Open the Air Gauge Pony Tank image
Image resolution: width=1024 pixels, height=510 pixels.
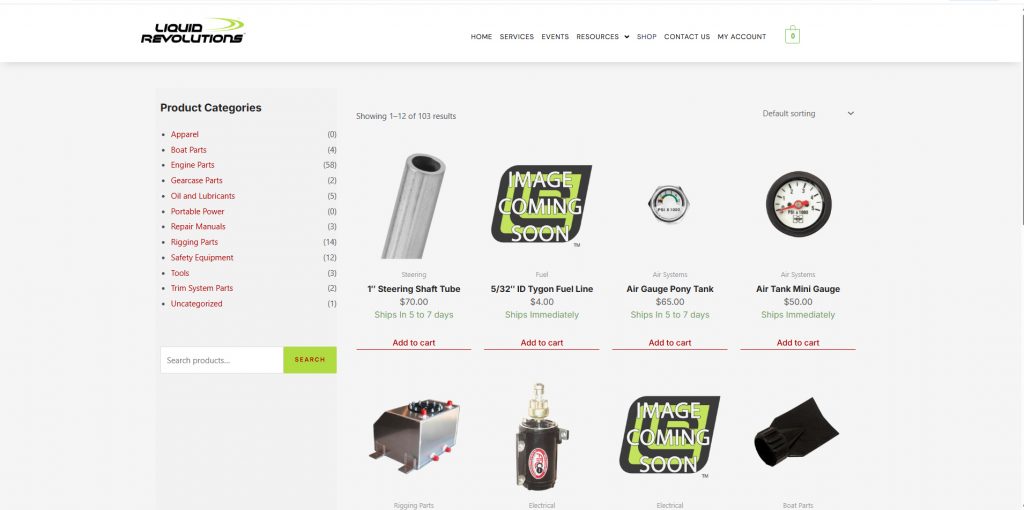coord(669,203)
